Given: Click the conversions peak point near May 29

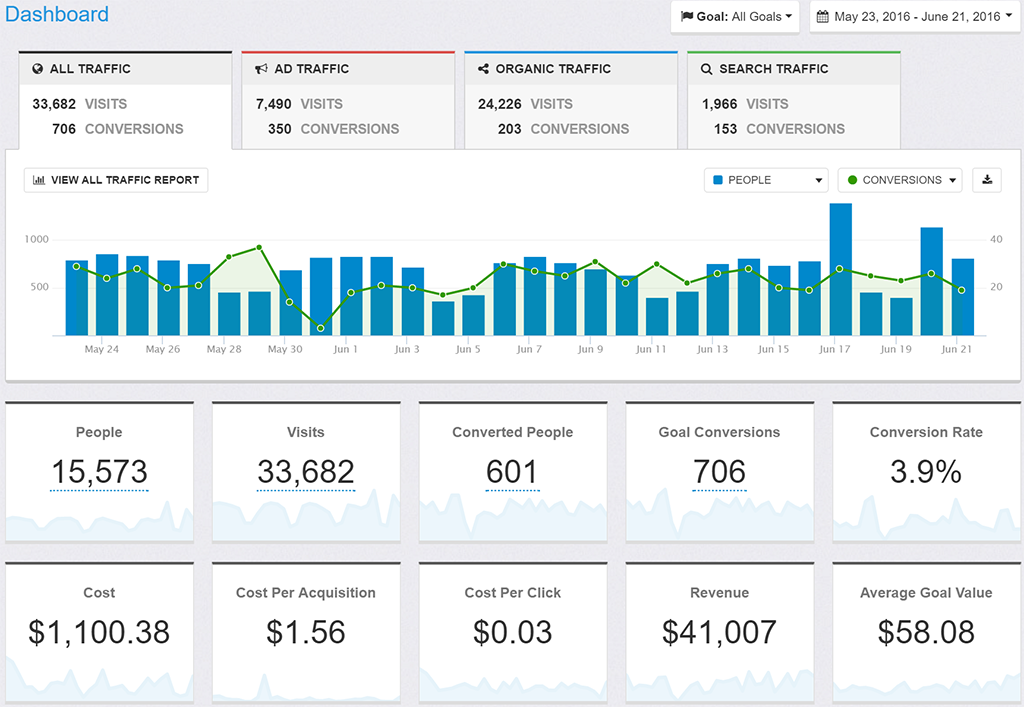Looking at the screenshot, I should tap(259, 247).
